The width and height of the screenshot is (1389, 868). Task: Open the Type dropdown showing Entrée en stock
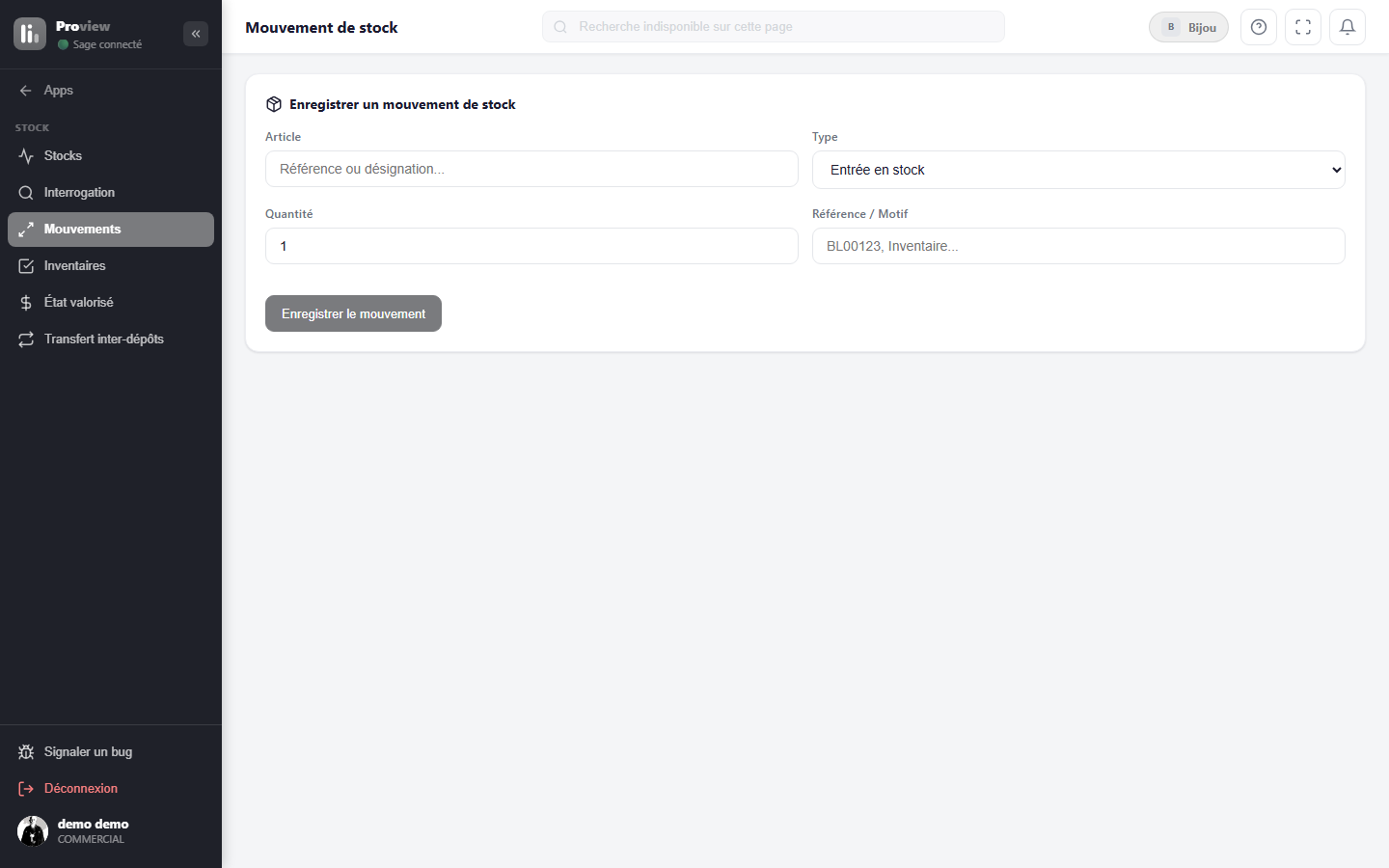[1078, 170]
